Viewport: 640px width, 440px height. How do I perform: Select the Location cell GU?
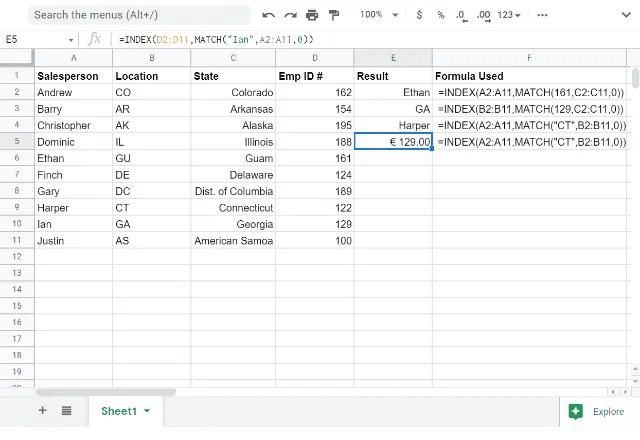pos(151,158)
